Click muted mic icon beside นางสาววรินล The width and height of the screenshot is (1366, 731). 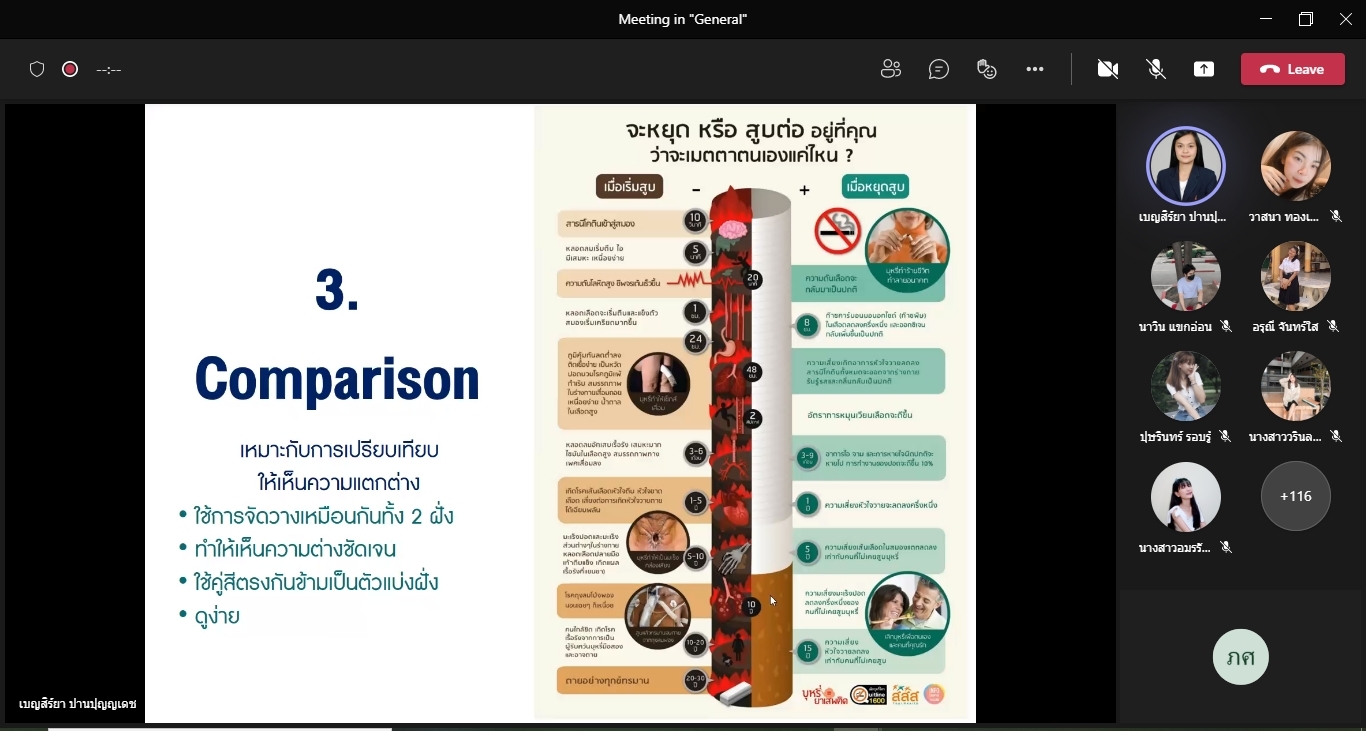click(x=1336, y=437)
